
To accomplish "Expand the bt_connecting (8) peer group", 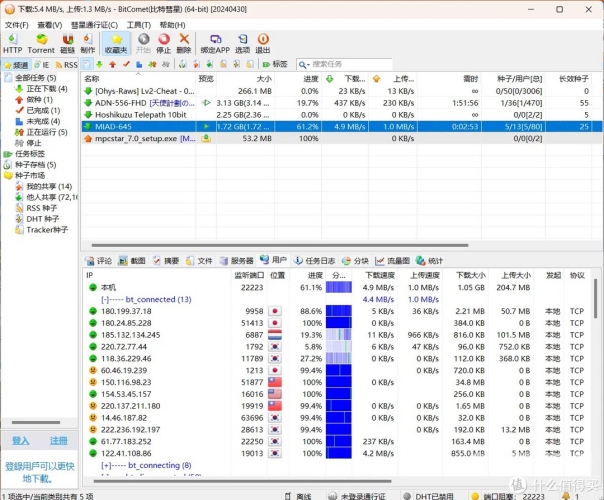I will [105, 465].
